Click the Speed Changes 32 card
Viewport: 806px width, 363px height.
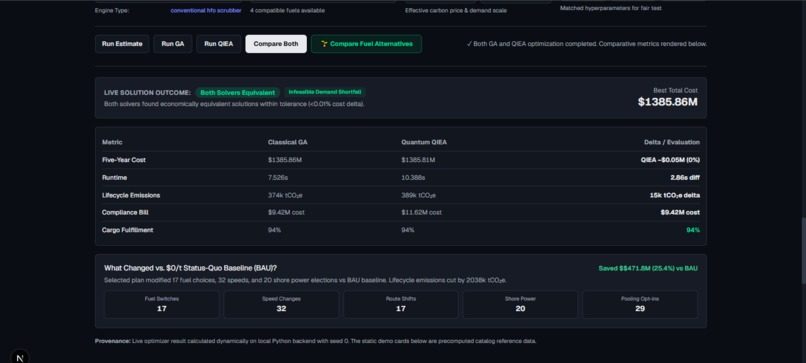[x=281, y=304]
